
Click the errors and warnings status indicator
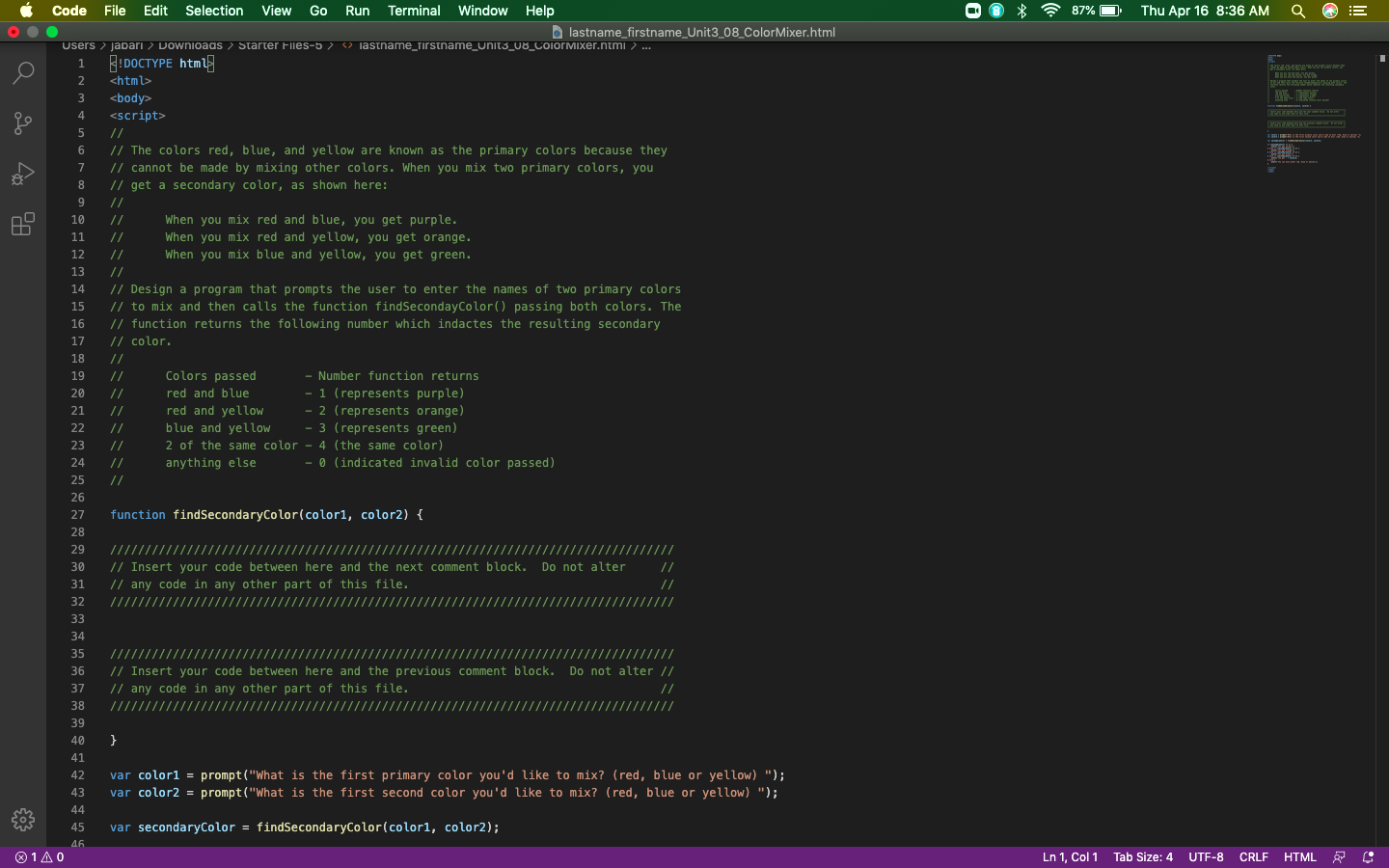coord(40,857)
